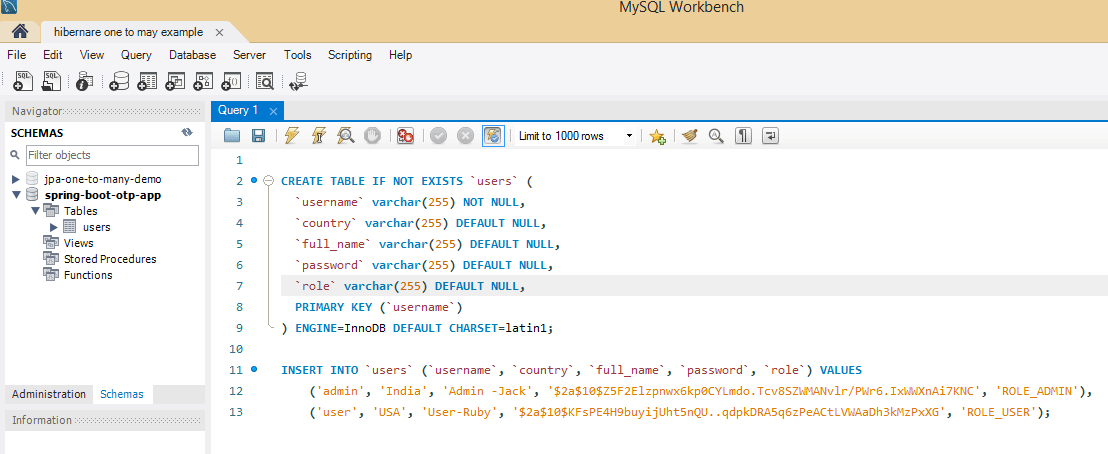Select Functions in the schema tree
1108x454 pixels.
coord(88,275)
